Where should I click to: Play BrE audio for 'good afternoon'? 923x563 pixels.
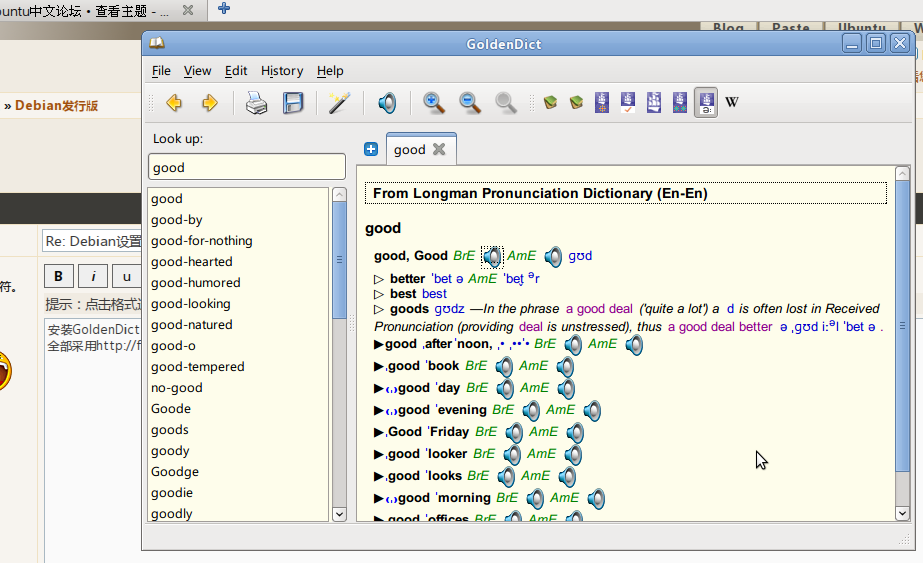click(573, 345)
